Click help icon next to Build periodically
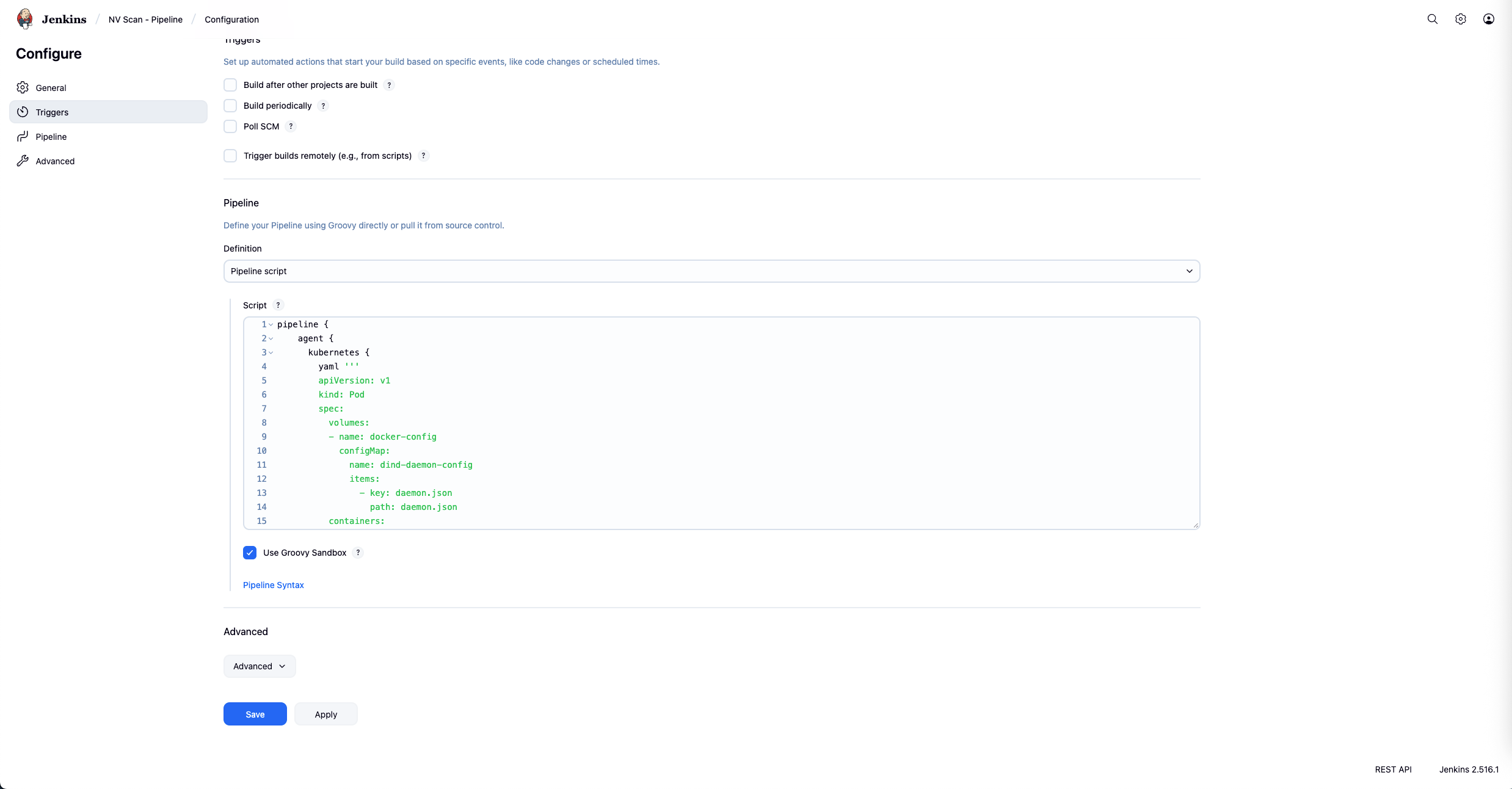The image size is (1512, 789). (323, 106)
